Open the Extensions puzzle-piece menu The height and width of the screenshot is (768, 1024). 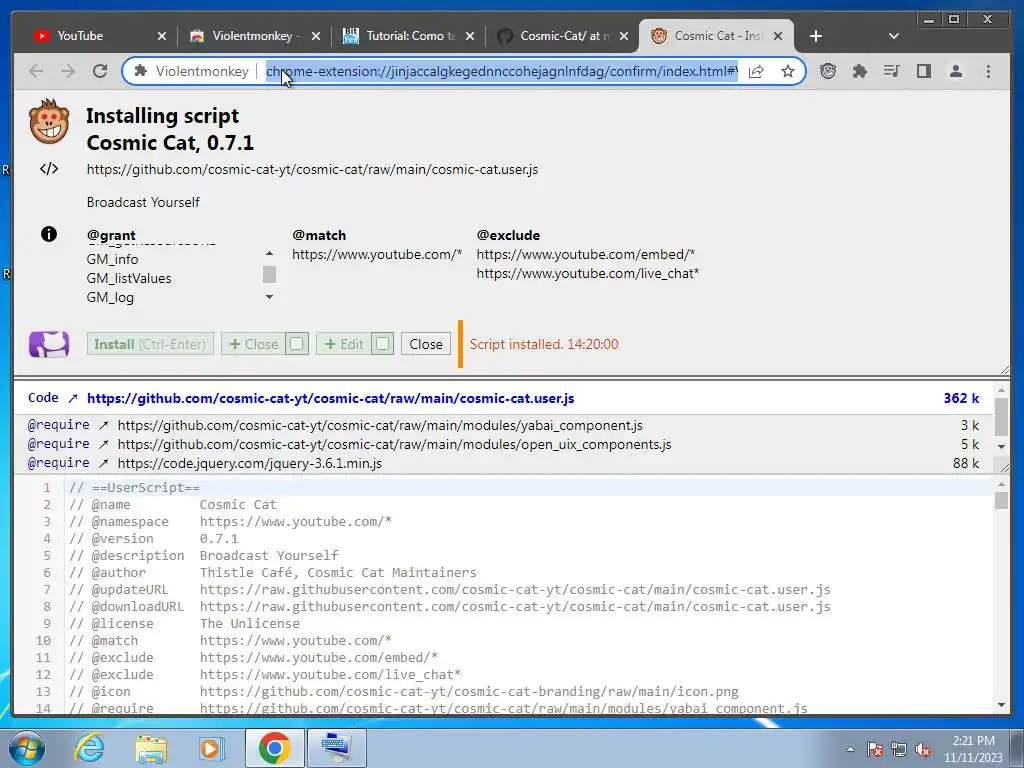tap(859, 71)
